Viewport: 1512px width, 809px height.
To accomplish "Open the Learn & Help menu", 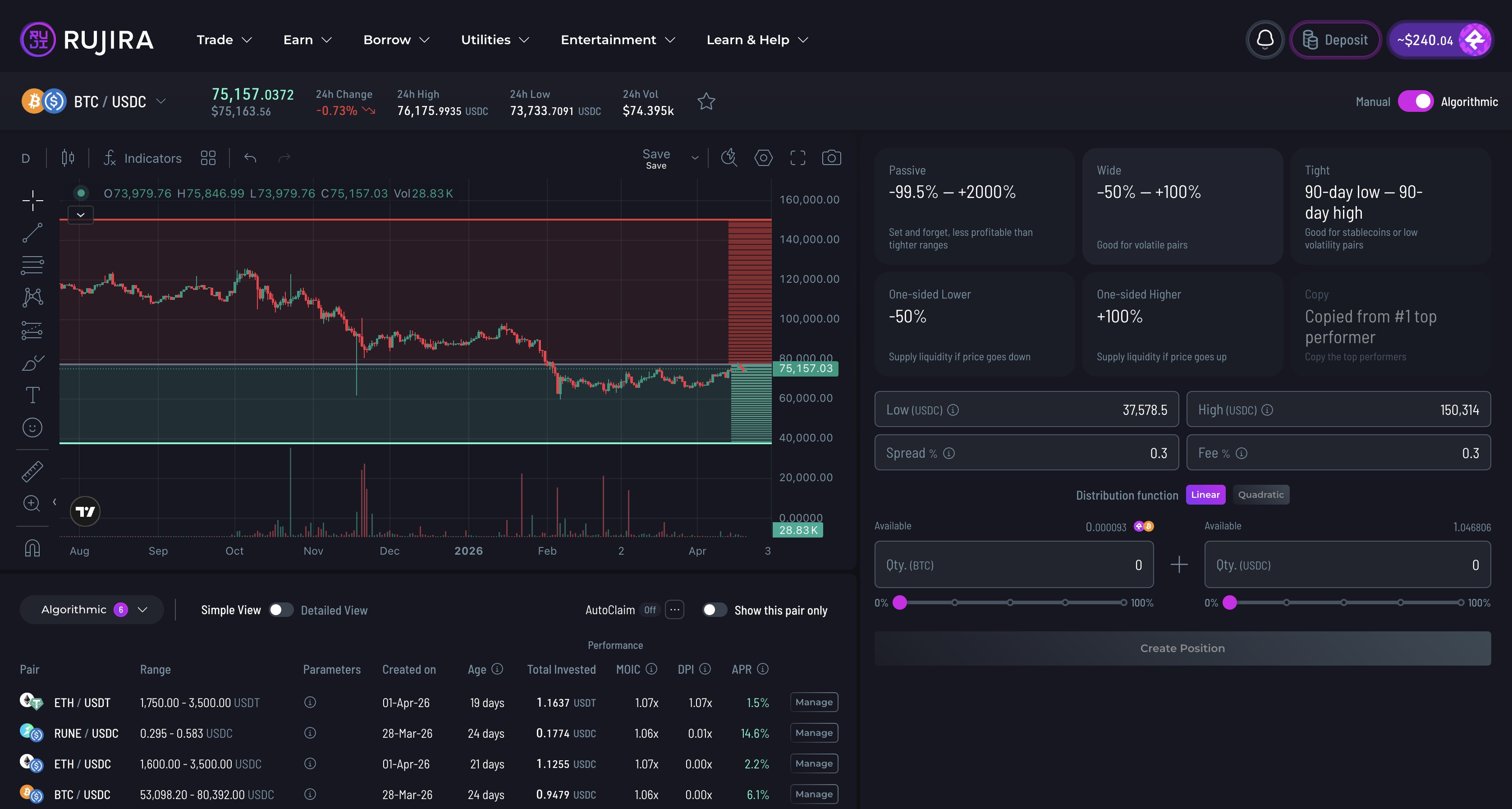I will [758, 40].
